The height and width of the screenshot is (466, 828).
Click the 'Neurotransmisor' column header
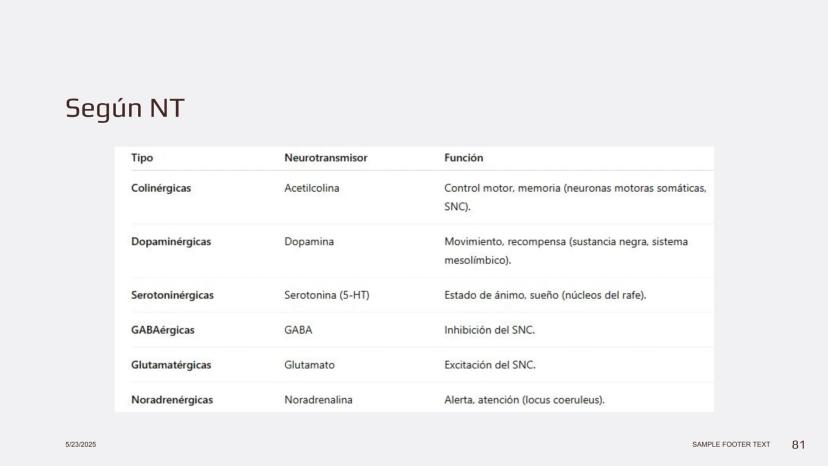[325, 158]
